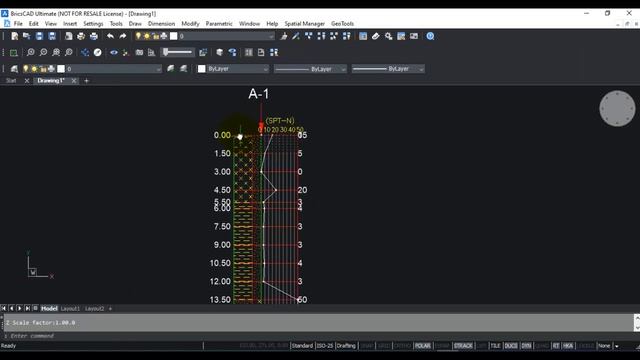Open the GeoTools menu
Viewport: 640px width, 360px height.
pos(342,24)
